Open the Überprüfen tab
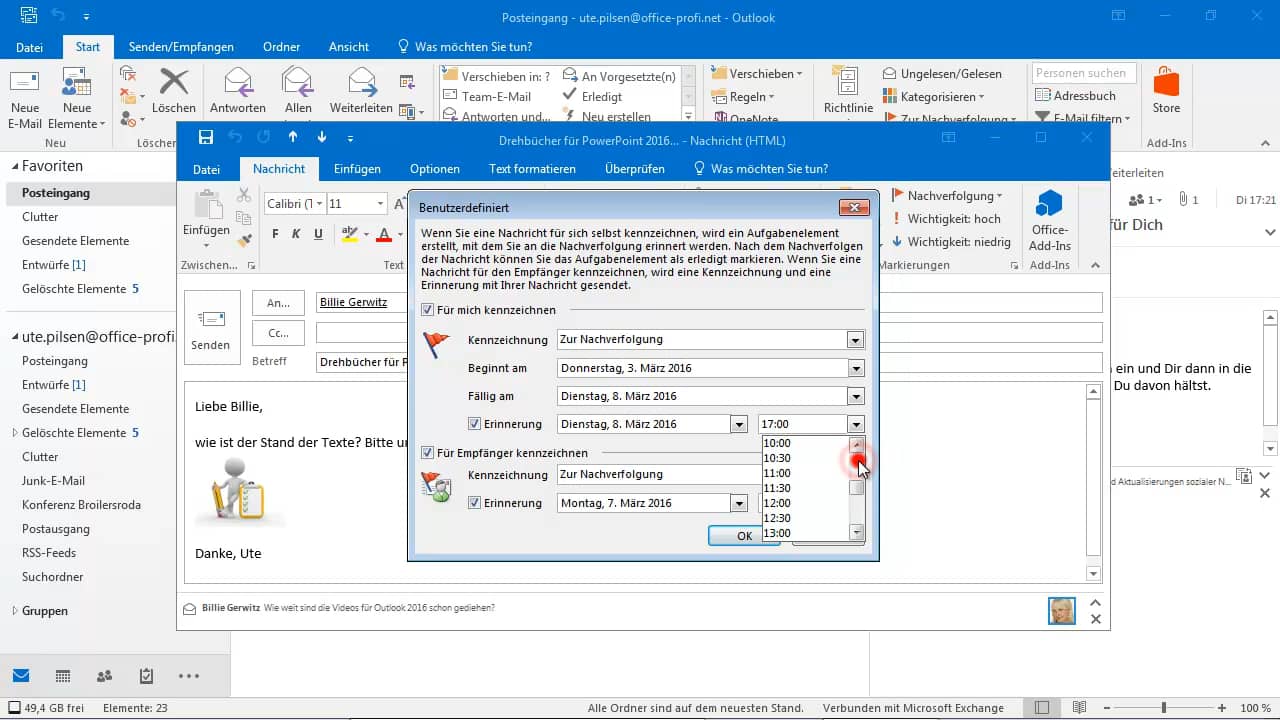The height and width of the screenshot is (720, 1280). click(635, 169)
